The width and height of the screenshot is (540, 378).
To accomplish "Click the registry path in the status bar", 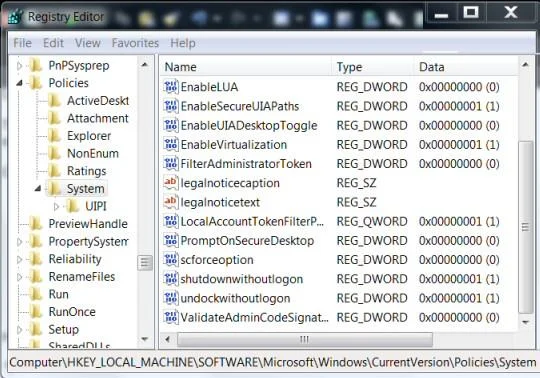I will [x=272, y=363].
